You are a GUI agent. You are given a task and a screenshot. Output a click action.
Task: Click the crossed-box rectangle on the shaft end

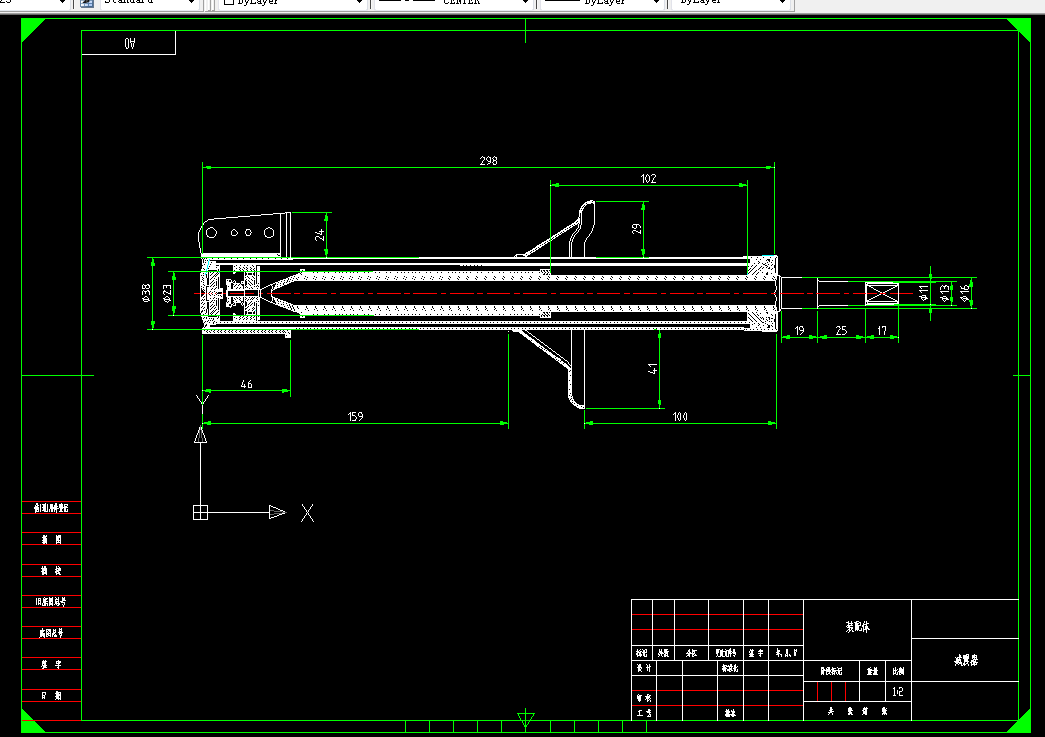tap(882, 293)
